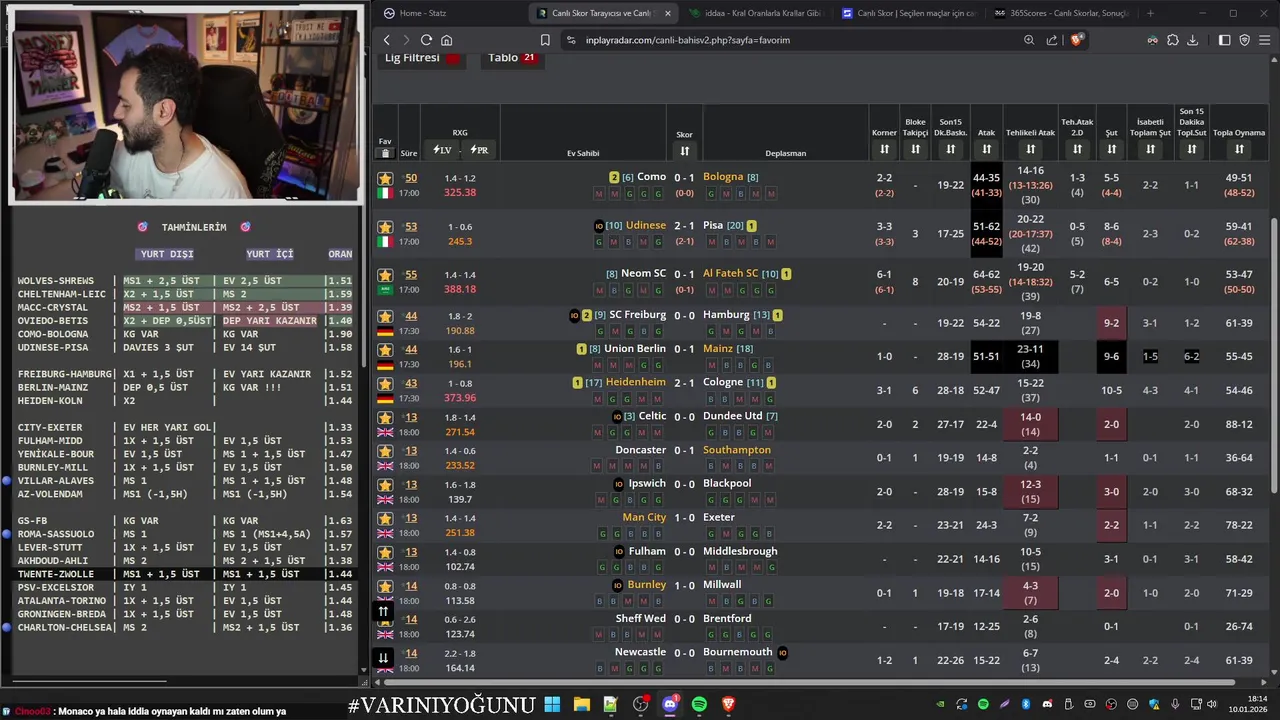Click the address bar URL
The height and width of the screenshot is (720, 1280).
click(x=688, y=40)
